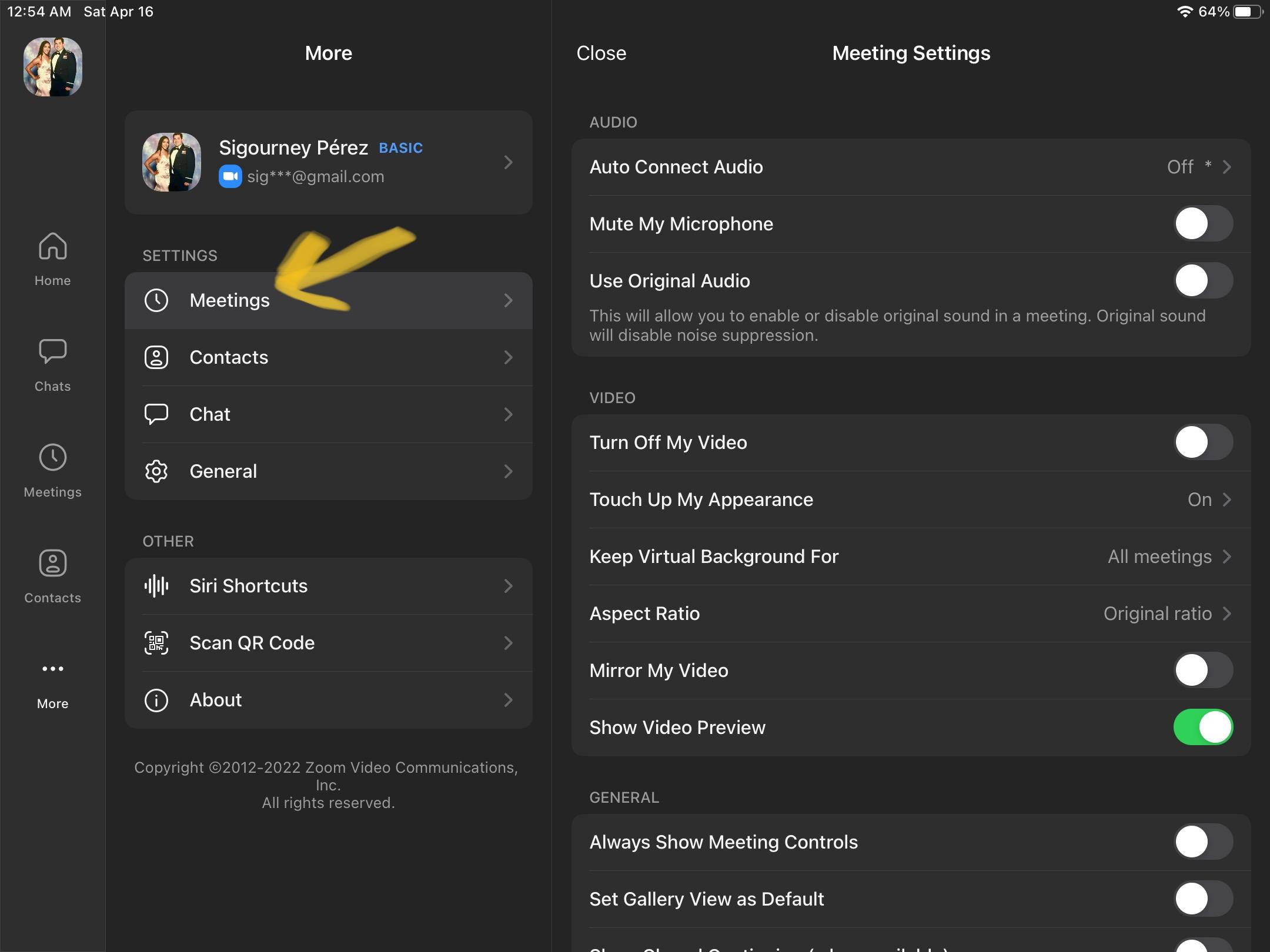Screen dimensions: 1270x952
Task: Open Contacts icon in left sidebar
Action: pos(52,564)
